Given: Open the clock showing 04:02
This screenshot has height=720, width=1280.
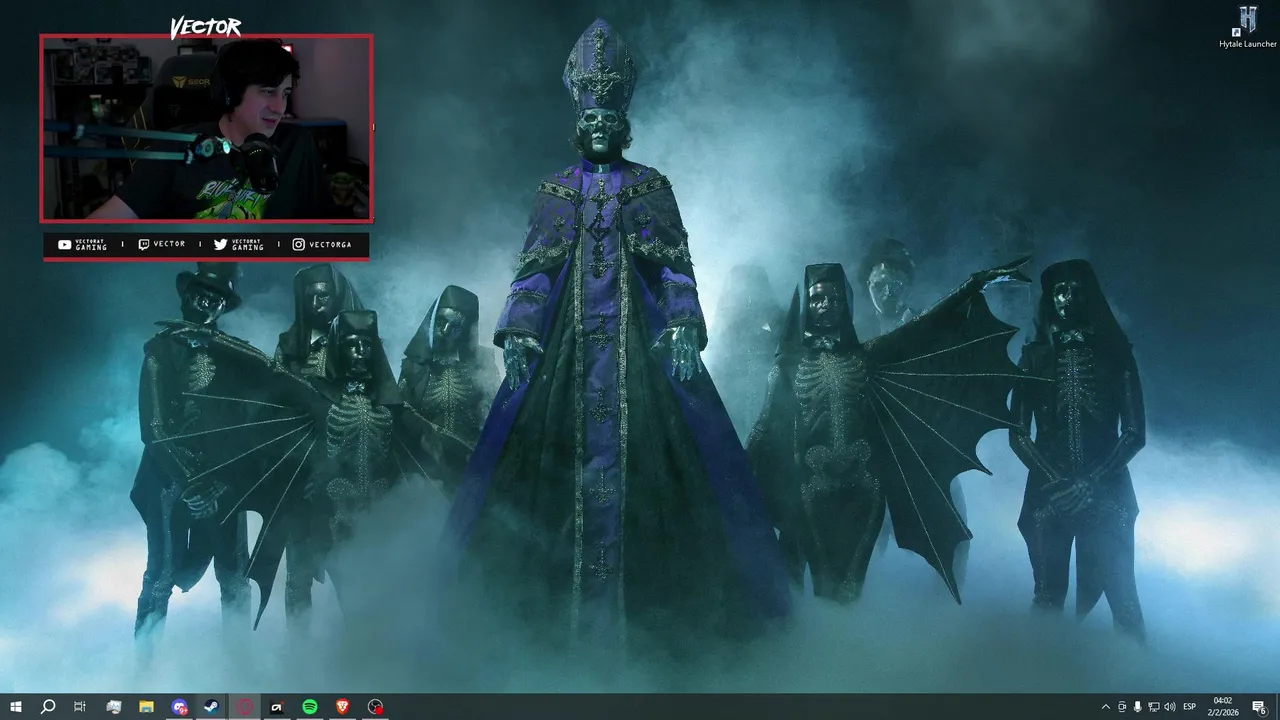Looking at the screenshot, I should click(1223, 707).
